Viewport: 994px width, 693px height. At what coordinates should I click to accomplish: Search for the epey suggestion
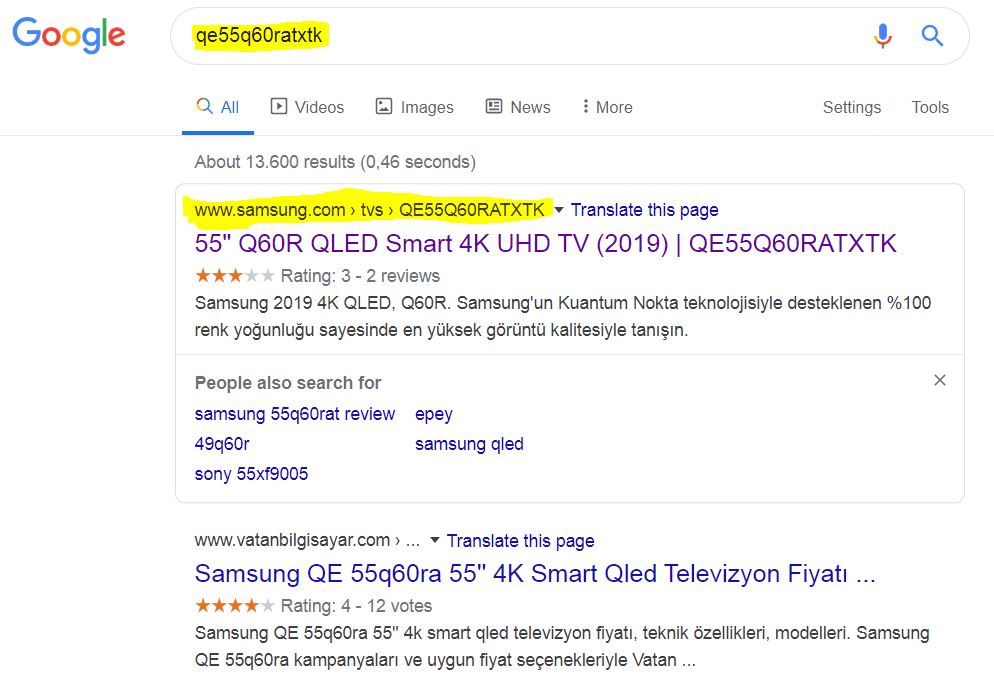point(434,414)
